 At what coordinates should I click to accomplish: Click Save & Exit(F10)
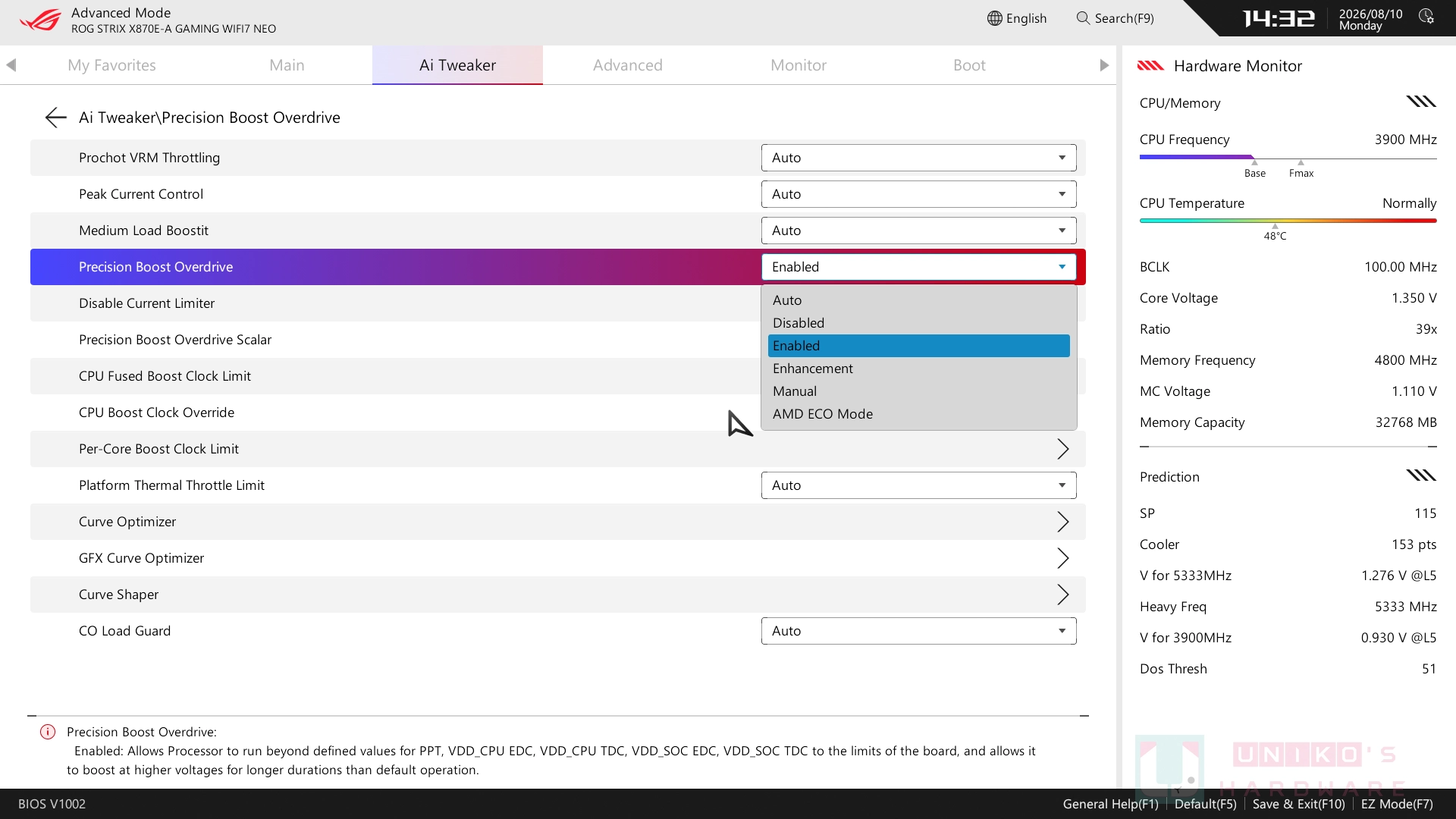click(x=1298, y=804)
